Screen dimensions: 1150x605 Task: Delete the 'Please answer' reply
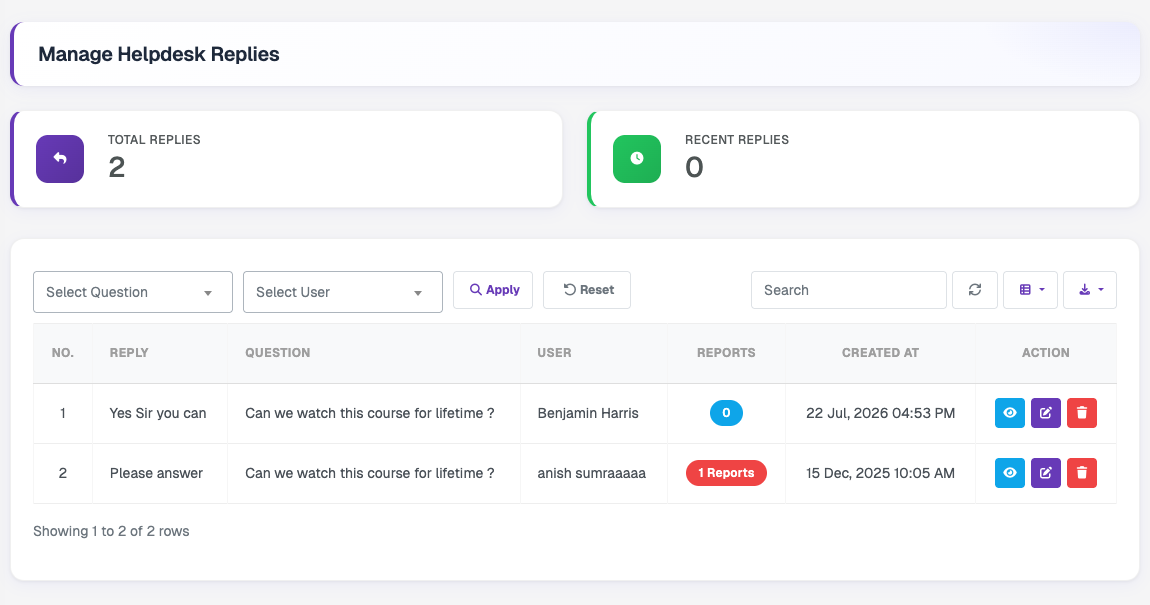click(x=1082, y=473)
